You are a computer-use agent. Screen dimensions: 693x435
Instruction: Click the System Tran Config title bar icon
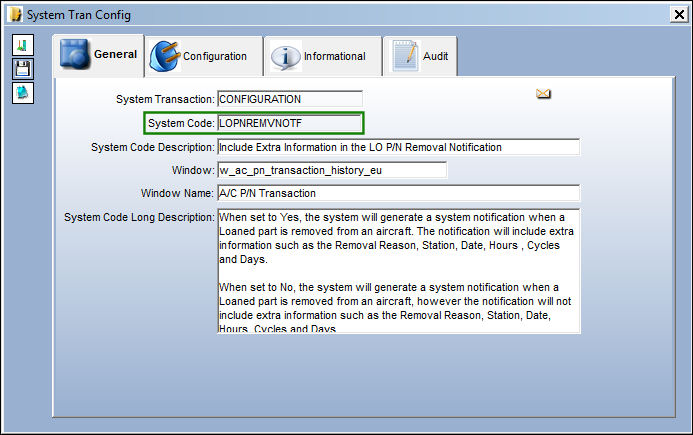pos(15,15)
